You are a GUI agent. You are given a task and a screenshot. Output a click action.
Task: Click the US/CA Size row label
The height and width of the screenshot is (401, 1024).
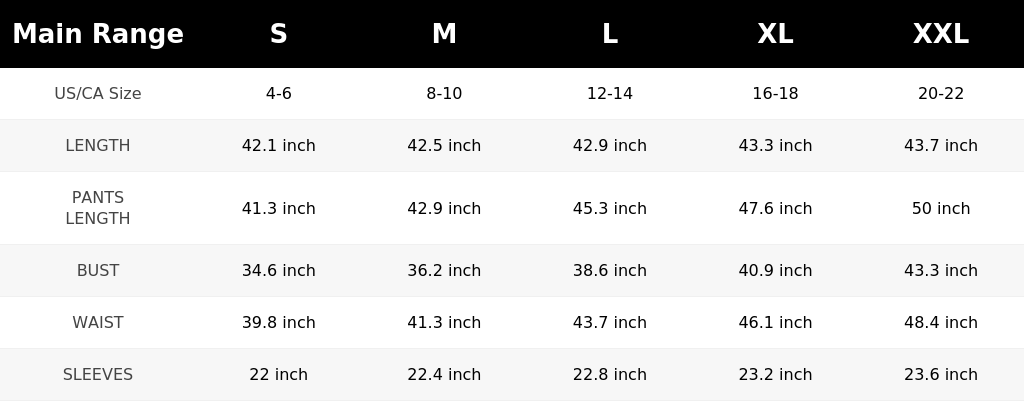[x=98, y=93]
